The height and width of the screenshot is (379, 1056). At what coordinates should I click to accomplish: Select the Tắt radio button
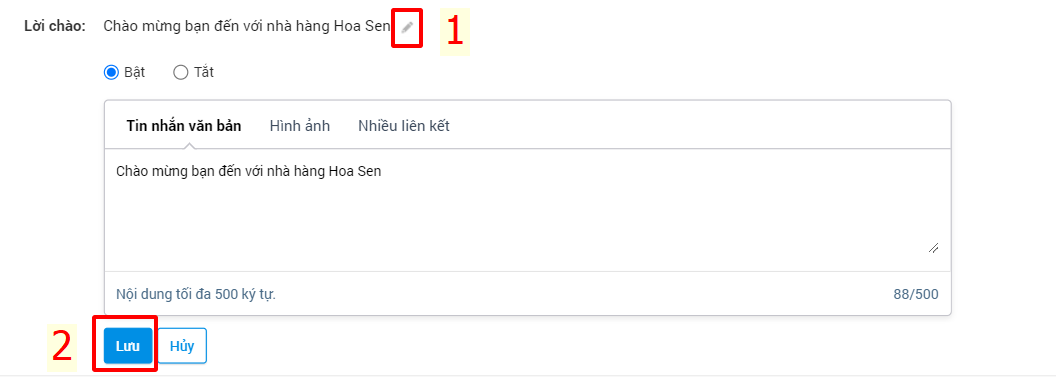pyautogui.click(x=180, y=72)
